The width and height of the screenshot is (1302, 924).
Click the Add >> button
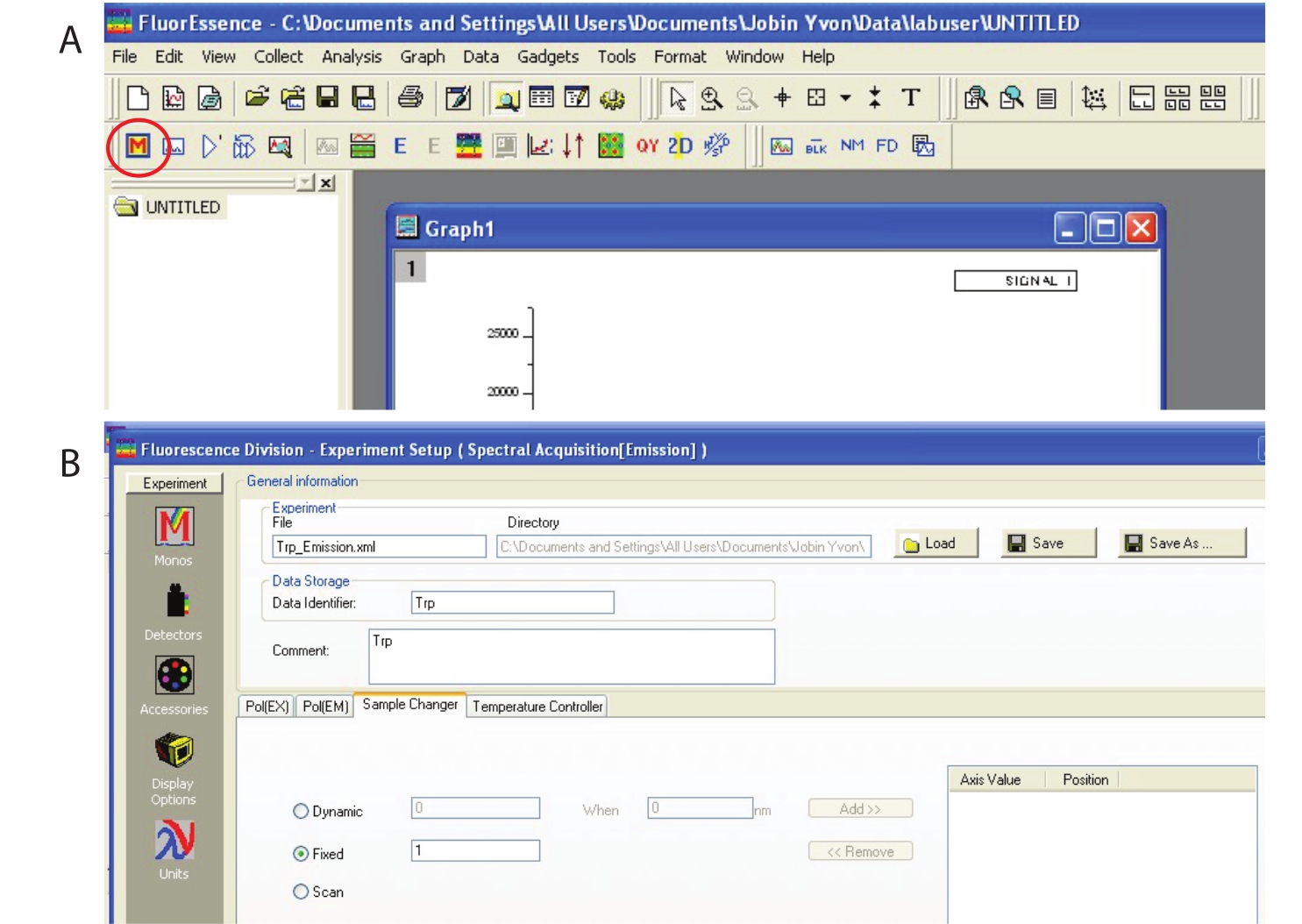(x=860, y=809)
